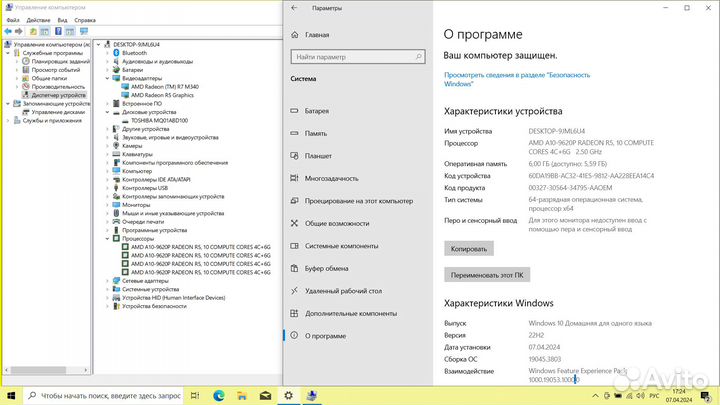720x405 pixels.
Task: Click the volume icon in system tray
Action: [x=640, y=395]
